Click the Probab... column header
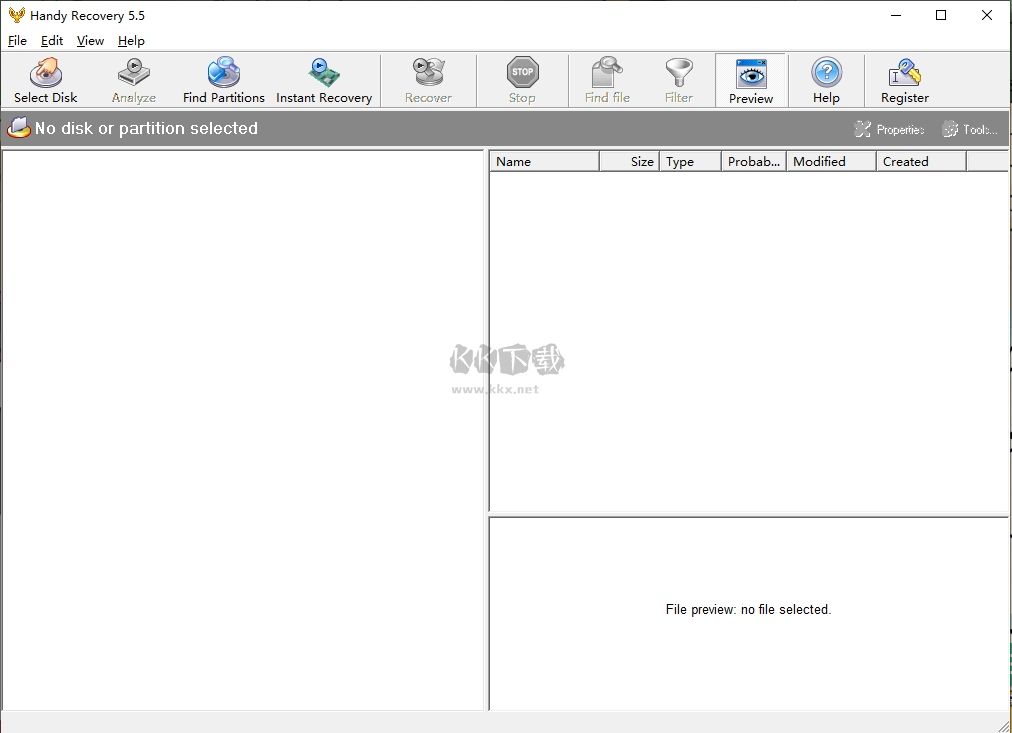 pos(754,161)
